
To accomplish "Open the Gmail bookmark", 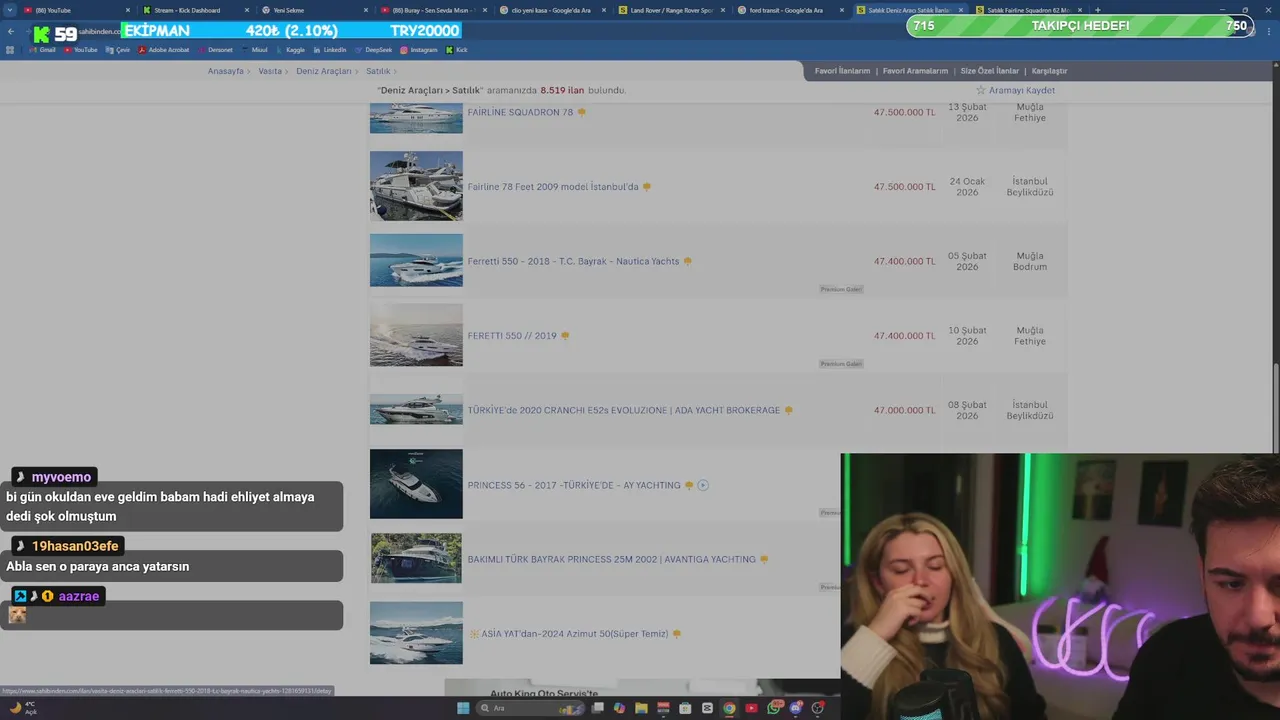I will pyautogui.click(x=42, y=50).
